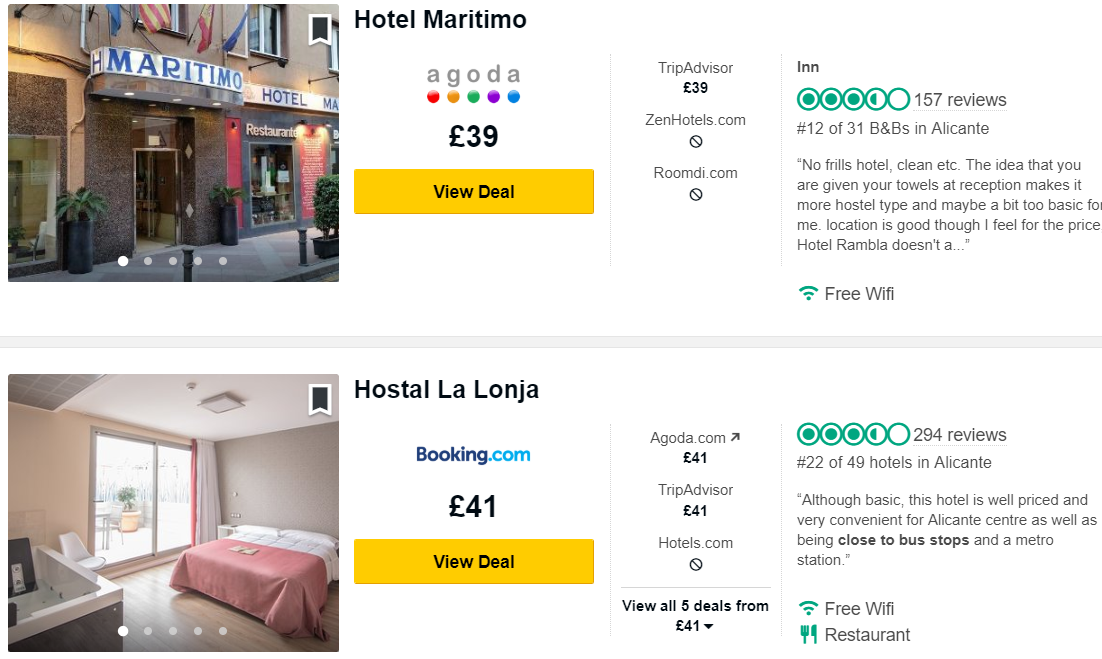1102x659 pixels.
Task: Expand View all 5 deals from £41
Action: (695, 615)
